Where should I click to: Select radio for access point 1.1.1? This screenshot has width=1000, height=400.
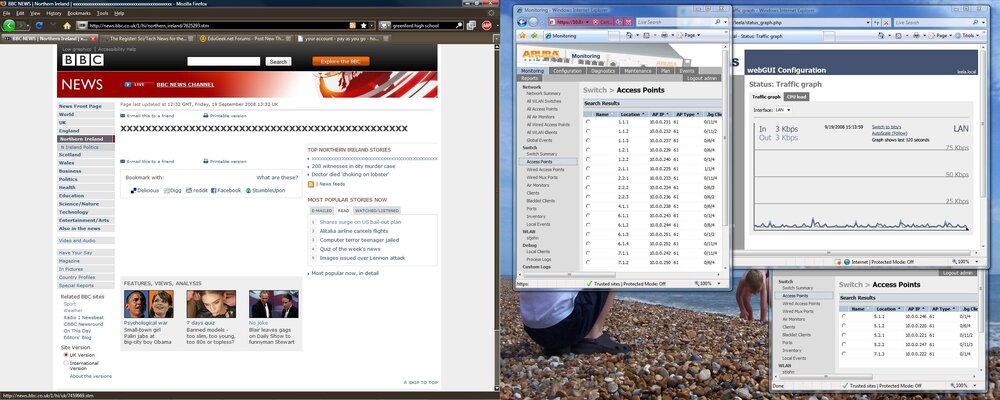click(587, 122)
